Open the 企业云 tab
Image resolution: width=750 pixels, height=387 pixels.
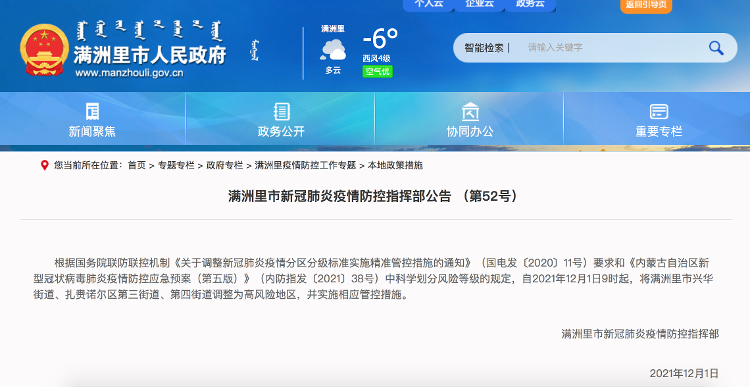coord(480,5)
